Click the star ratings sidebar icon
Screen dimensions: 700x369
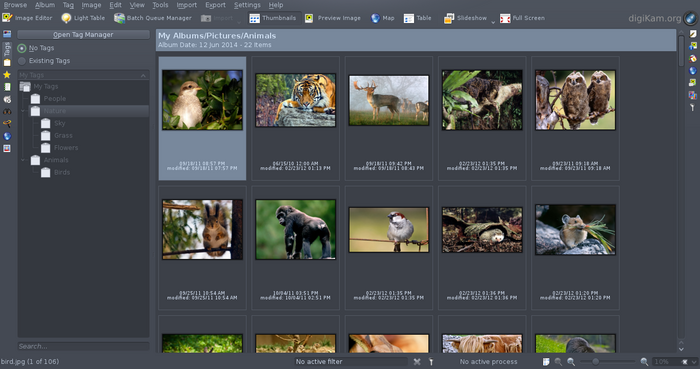[7, 75]
